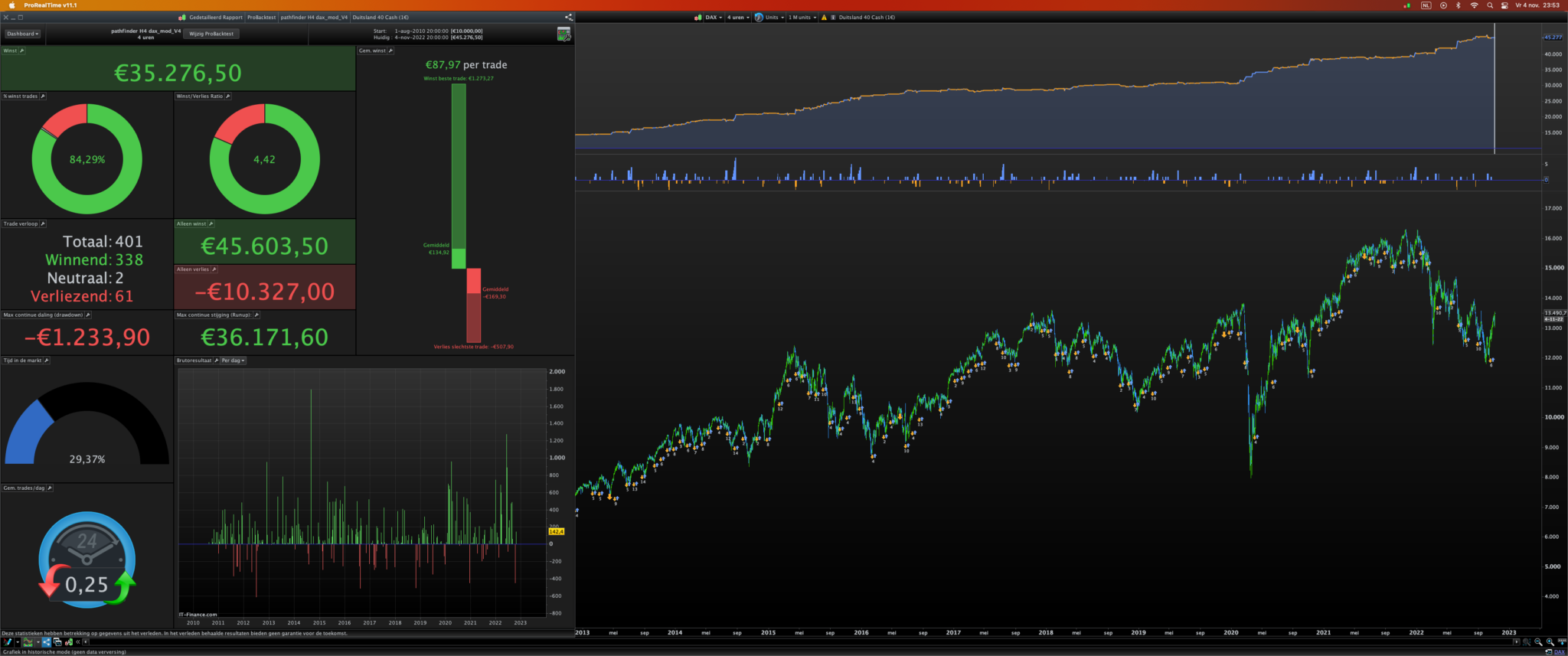Zoom in on the chart
The width and height of the screenshot is (1568, 656).
[1550, 642]
